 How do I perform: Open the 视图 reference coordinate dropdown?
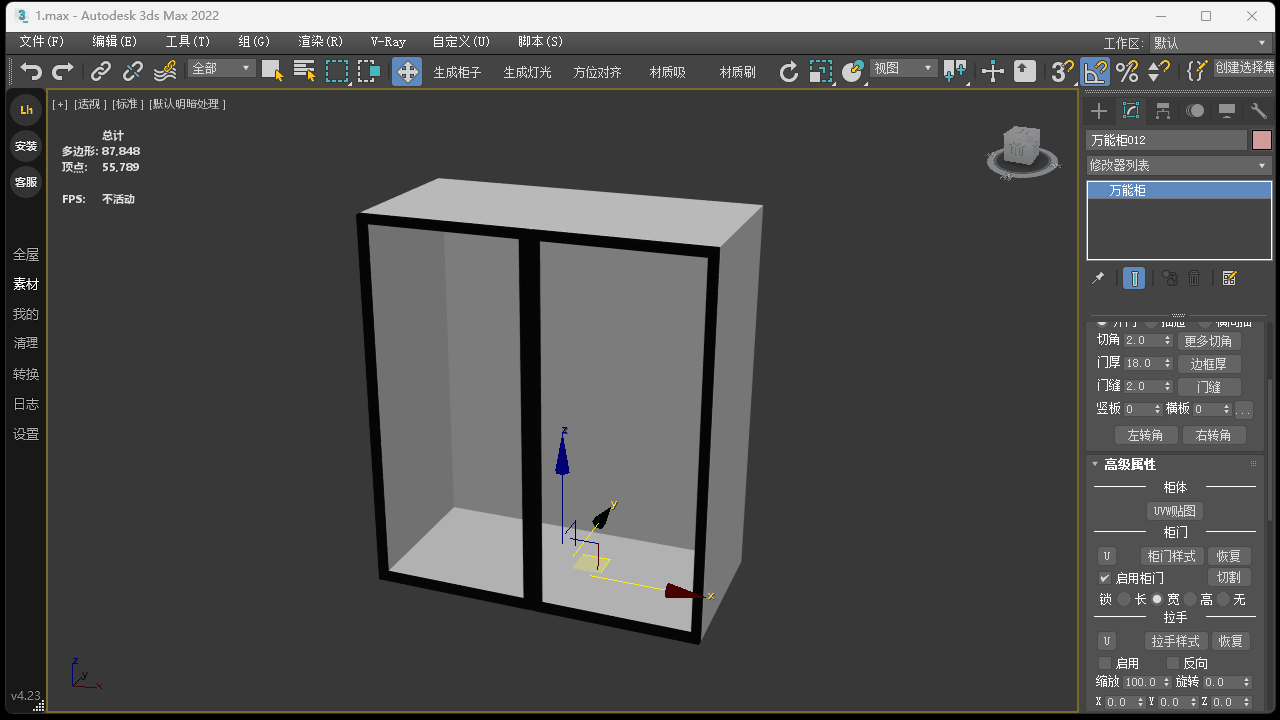pos(903,68)
